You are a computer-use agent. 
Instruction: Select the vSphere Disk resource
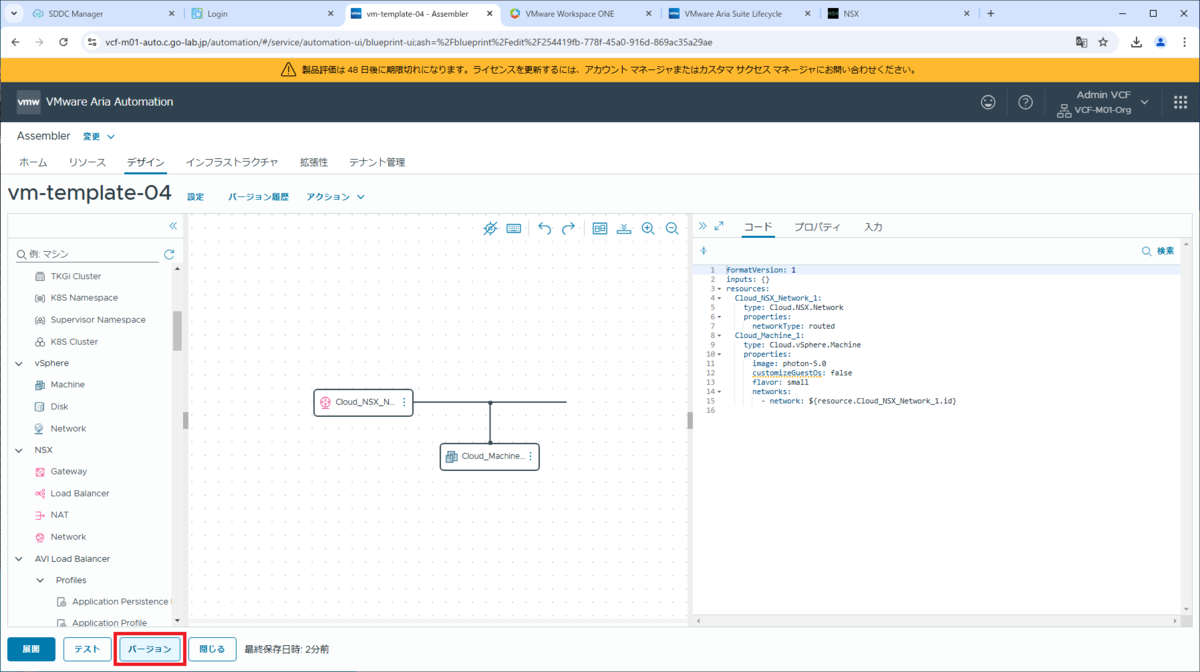pyautogui.click(x=59, y=407)
